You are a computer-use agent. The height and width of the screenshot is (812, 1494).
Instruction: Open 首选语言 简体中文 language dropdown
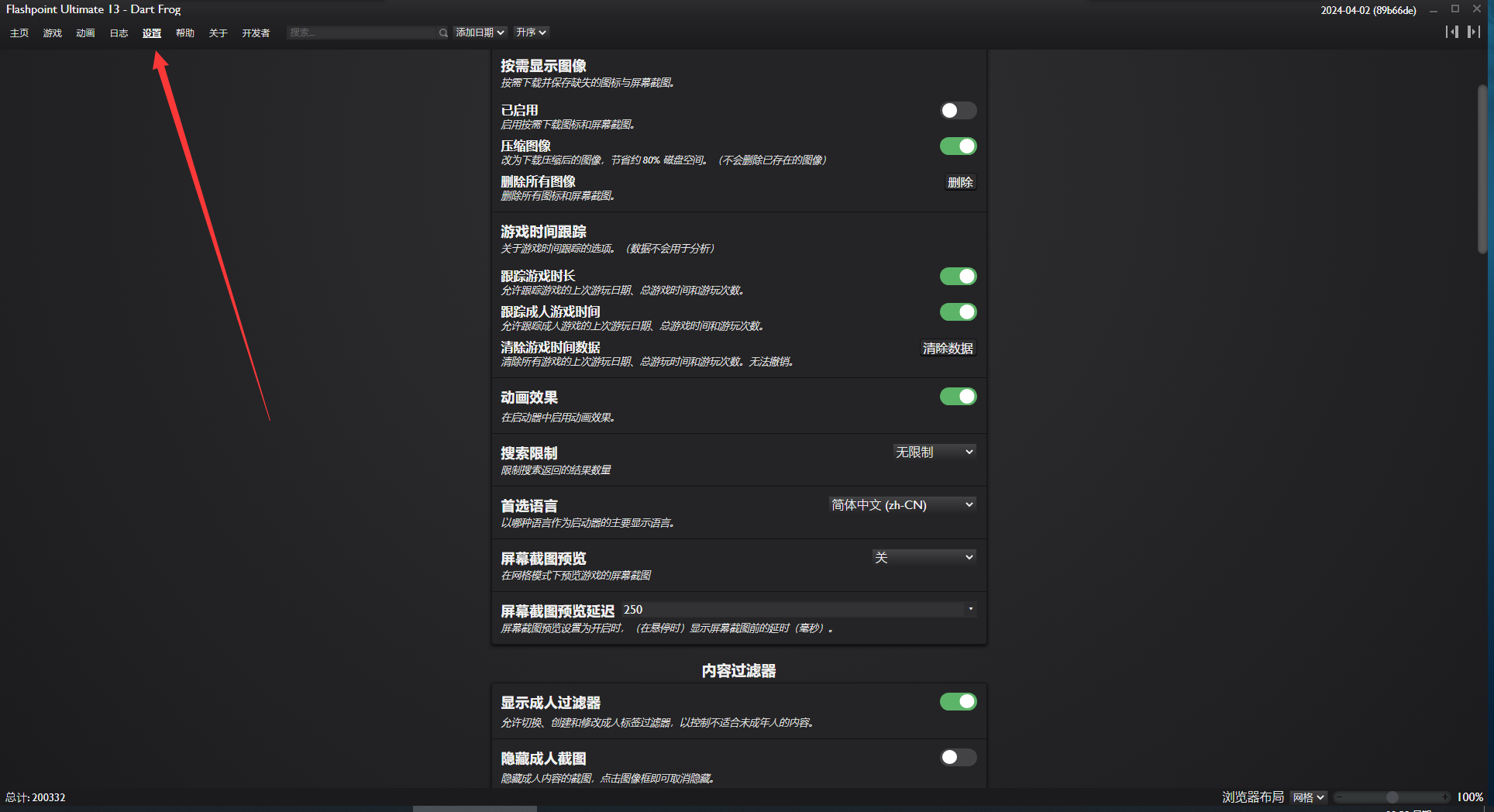(902, 504)
